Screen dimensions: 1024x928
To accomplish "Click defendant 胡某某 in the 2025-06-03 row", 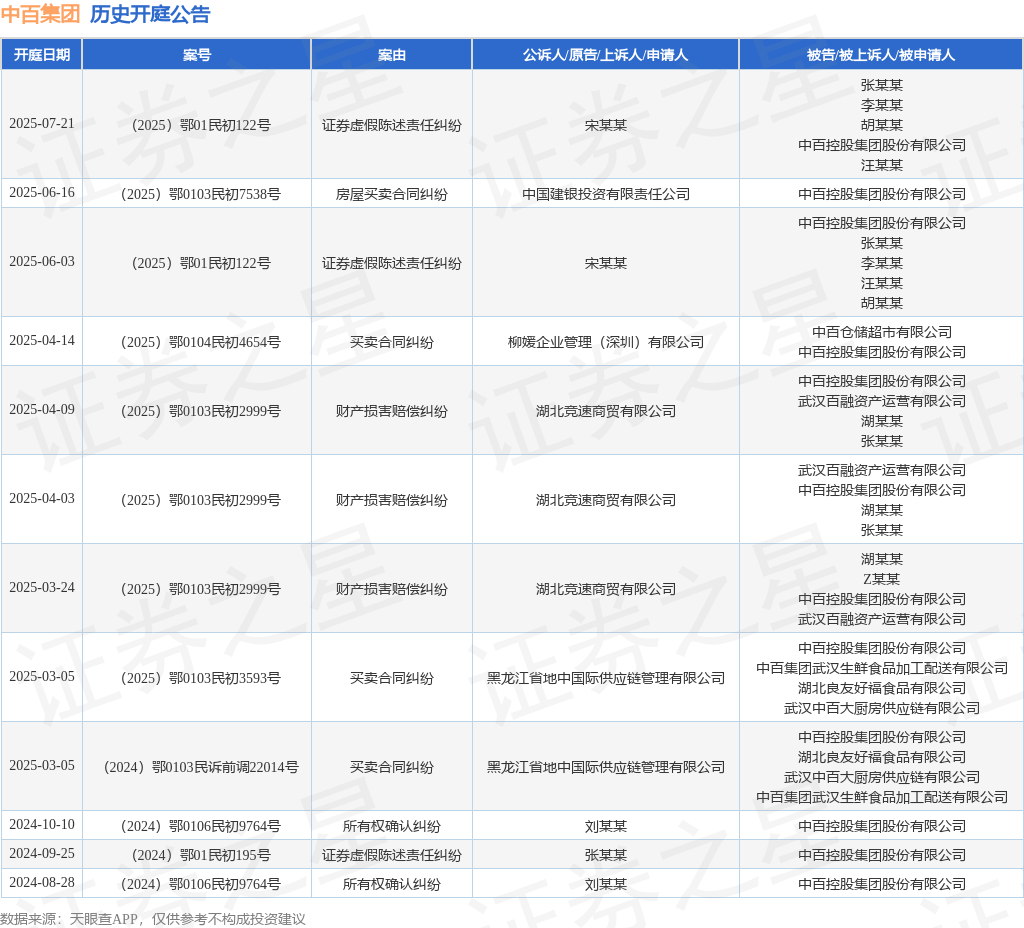I will (x=882, y=303).
